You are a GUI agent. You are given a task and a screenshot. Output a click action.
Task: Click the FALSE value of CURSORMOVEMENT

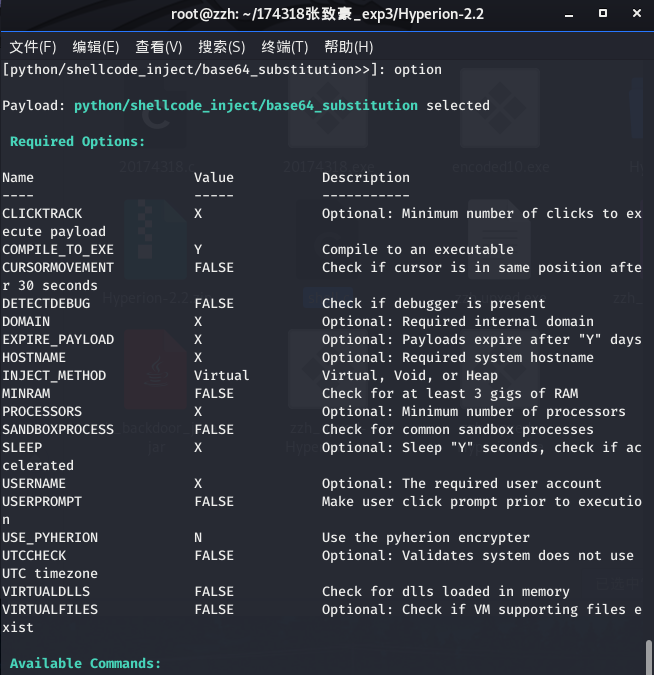pos(214,268)
